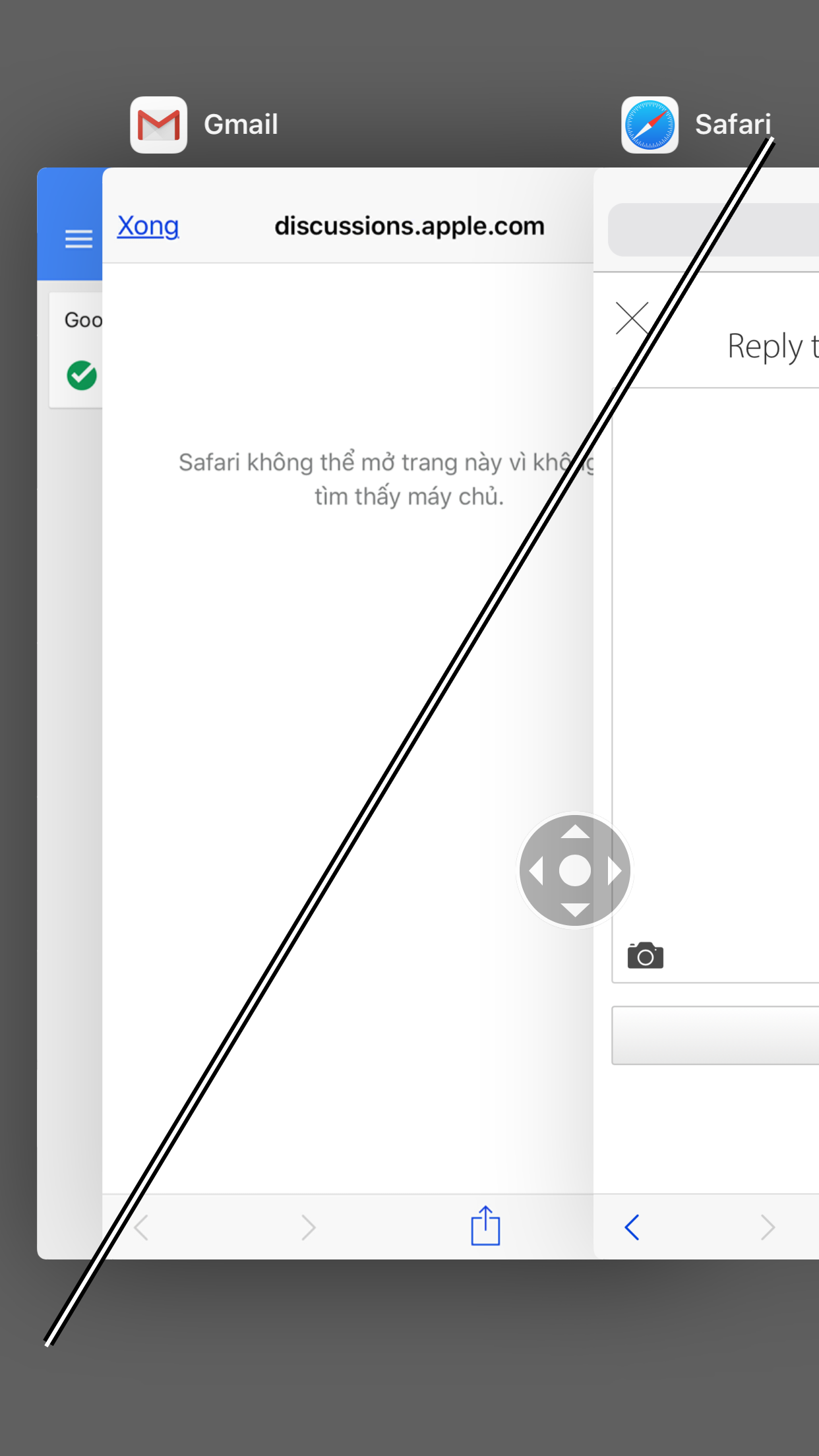This screenshot has height=1456, width=819.
Task: Tap the share icon in bottom toolbar
Action: (485, 1226)
